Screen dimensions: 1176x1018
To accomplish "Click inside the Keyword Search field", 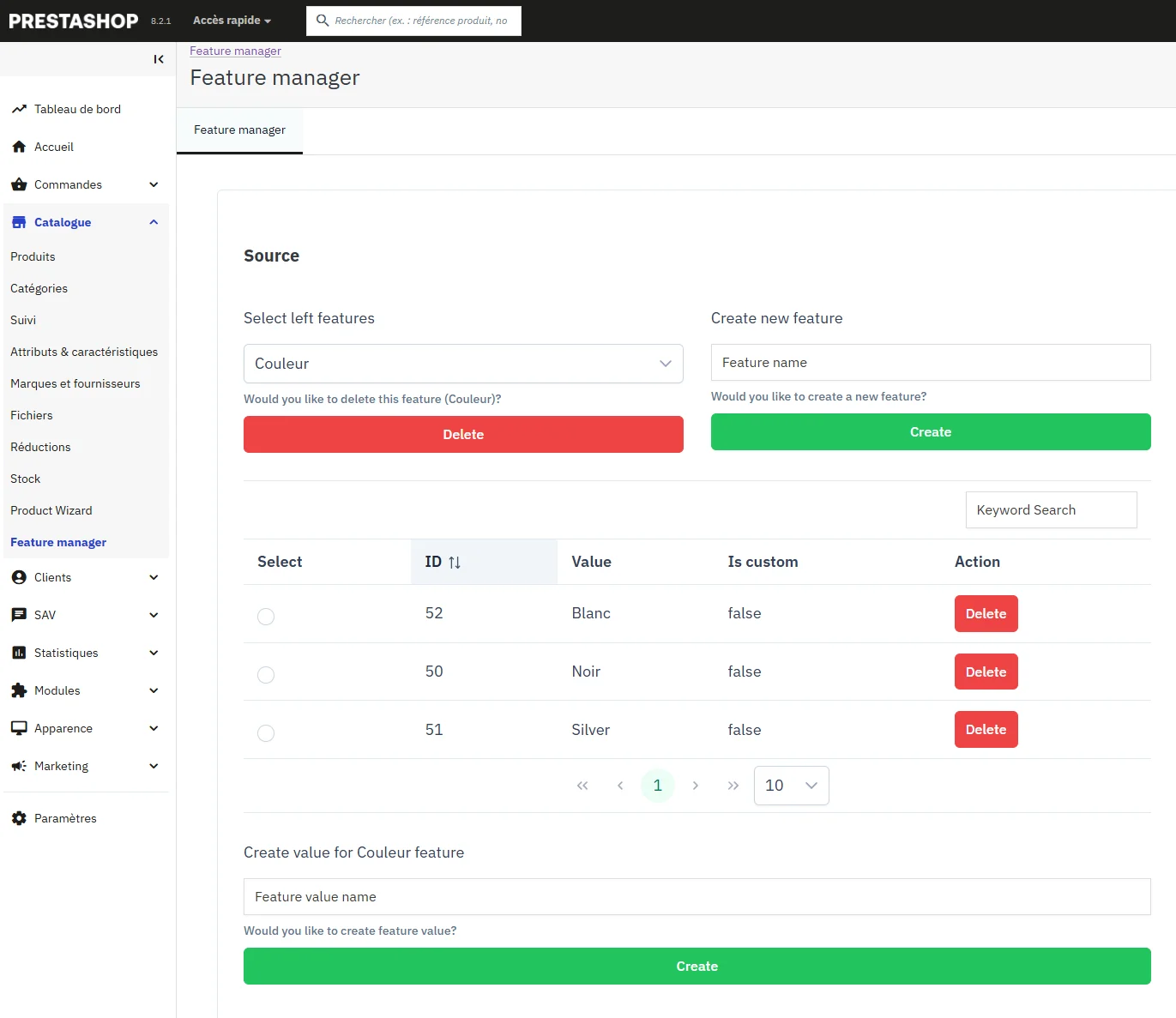I will click(1051, 509).
